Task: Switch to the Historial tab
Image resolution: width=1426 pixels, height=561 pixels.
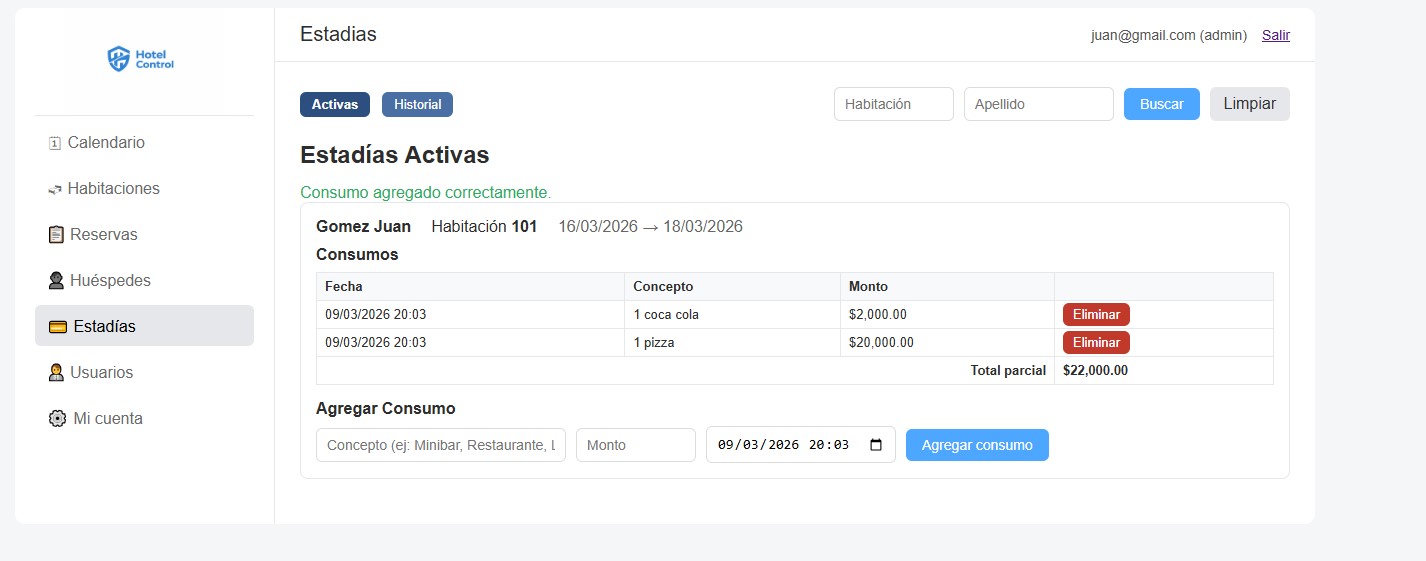Action: 417,104
